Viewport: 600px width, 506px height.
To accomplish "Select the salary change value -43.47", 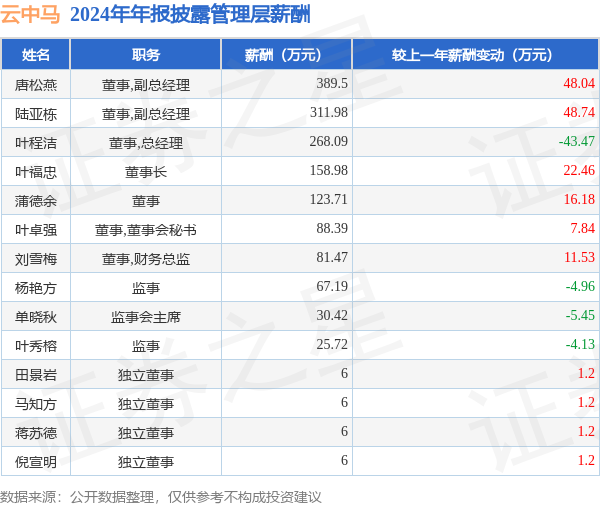I will tap(577, 141).
